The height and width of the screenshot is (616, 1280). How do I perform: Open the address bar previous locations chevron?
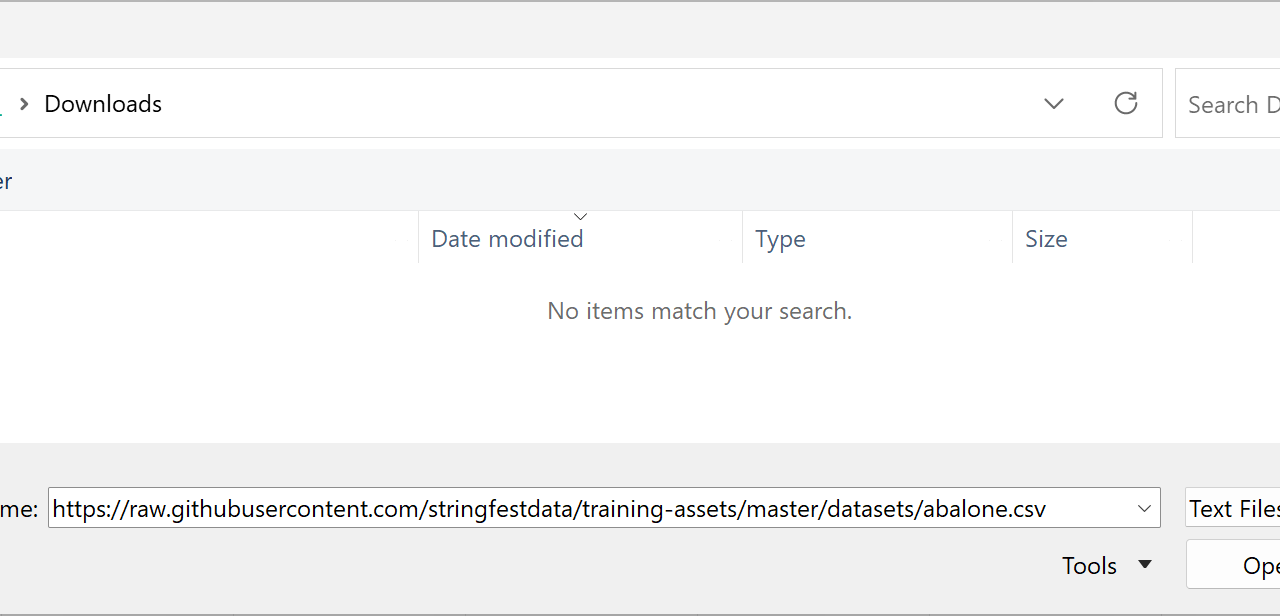pos(1053,104)
